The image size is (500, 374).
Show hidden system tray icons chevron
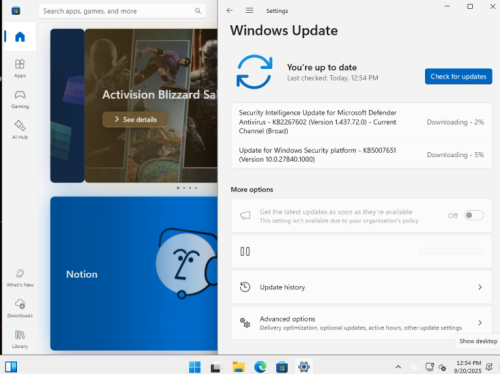(398, 367)
